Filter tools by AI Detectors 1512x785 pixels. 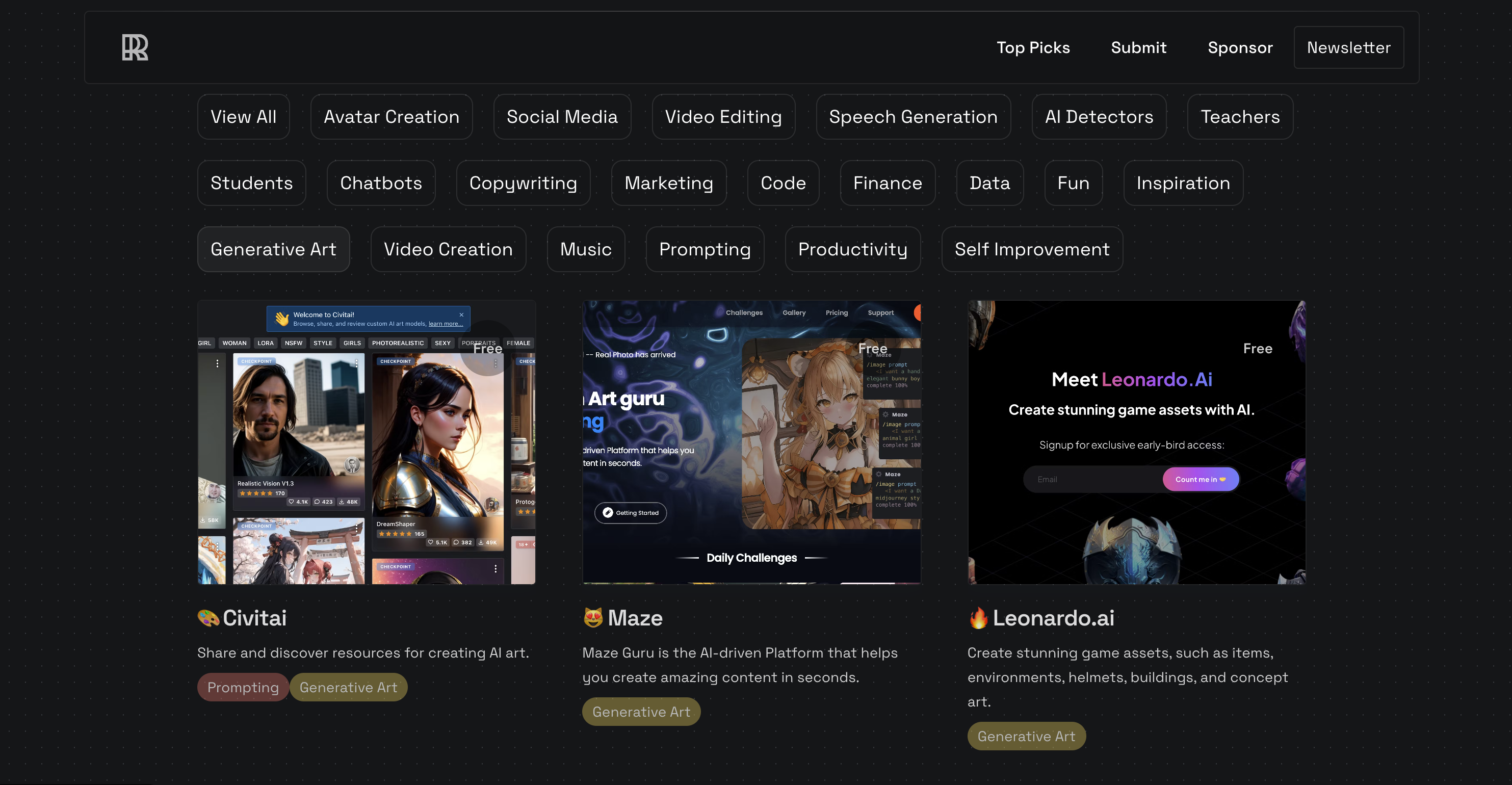pos(1100,117)
